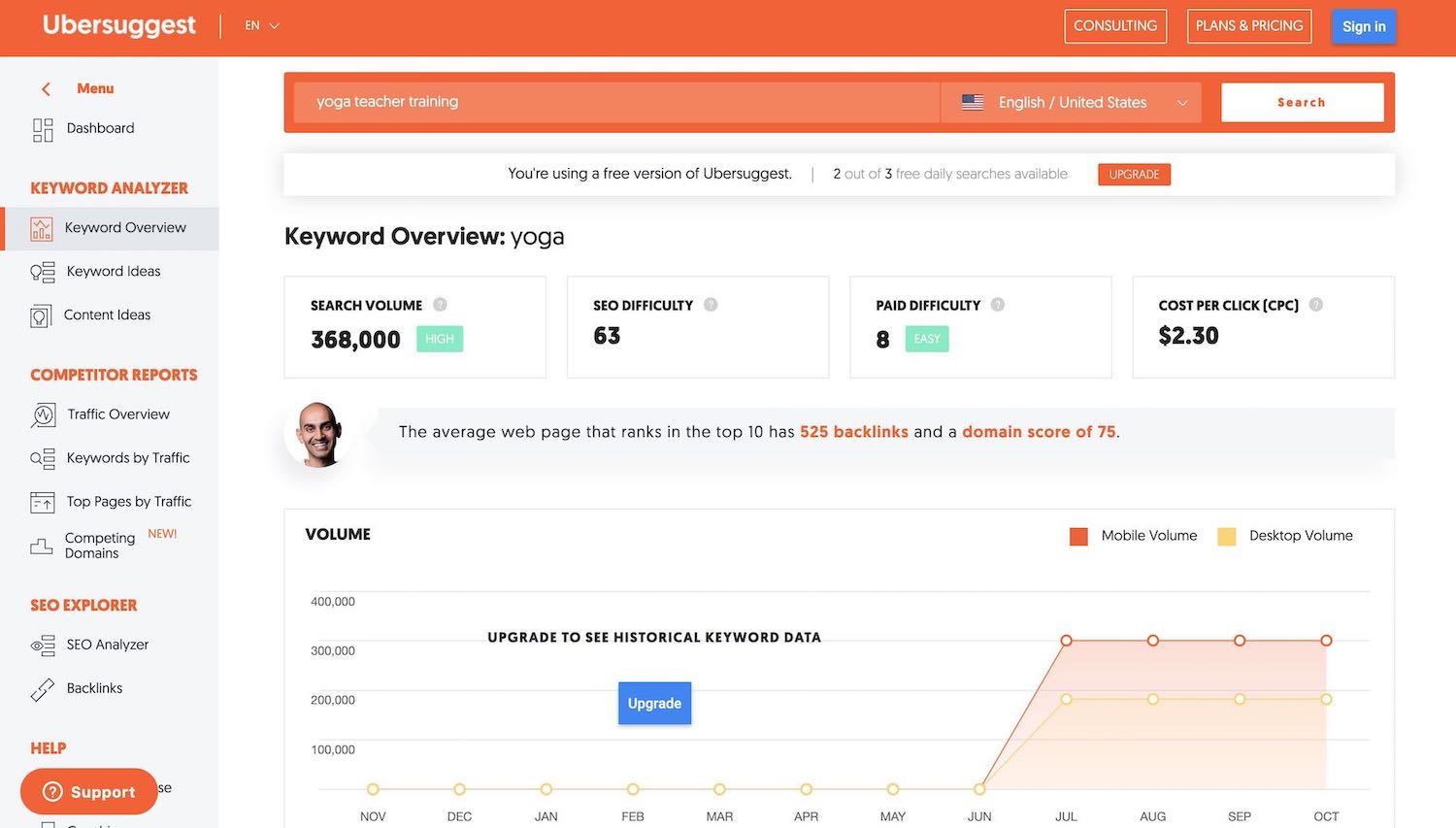Click the KEYWORD ANALYZER section heading
Image resolution: width=1456 pixels, height=828 pixels.
click(x=109, y=188)
